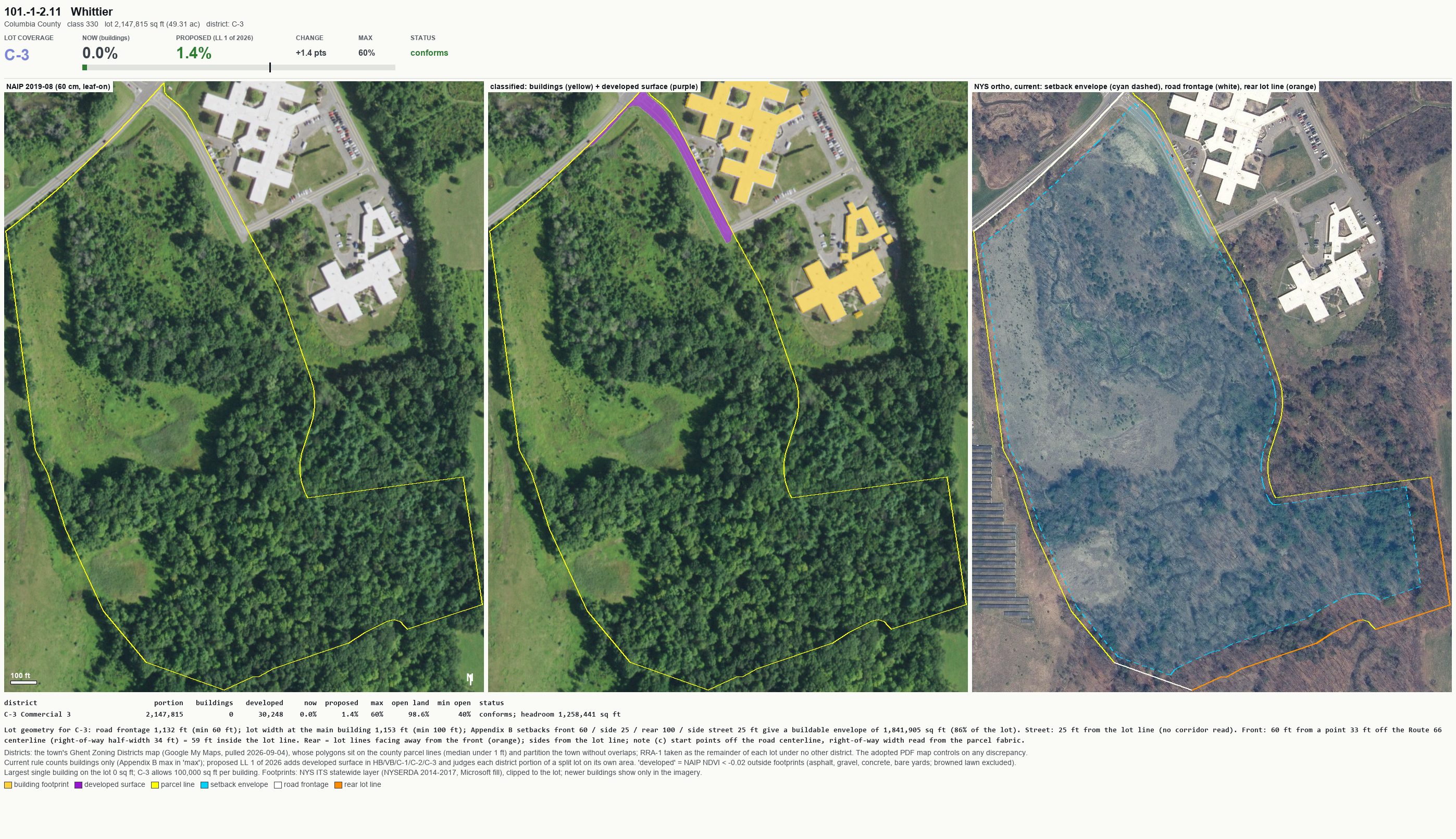Click the 'open land' column header
This screenshot has width=1456, height=839.
(410, 703)
